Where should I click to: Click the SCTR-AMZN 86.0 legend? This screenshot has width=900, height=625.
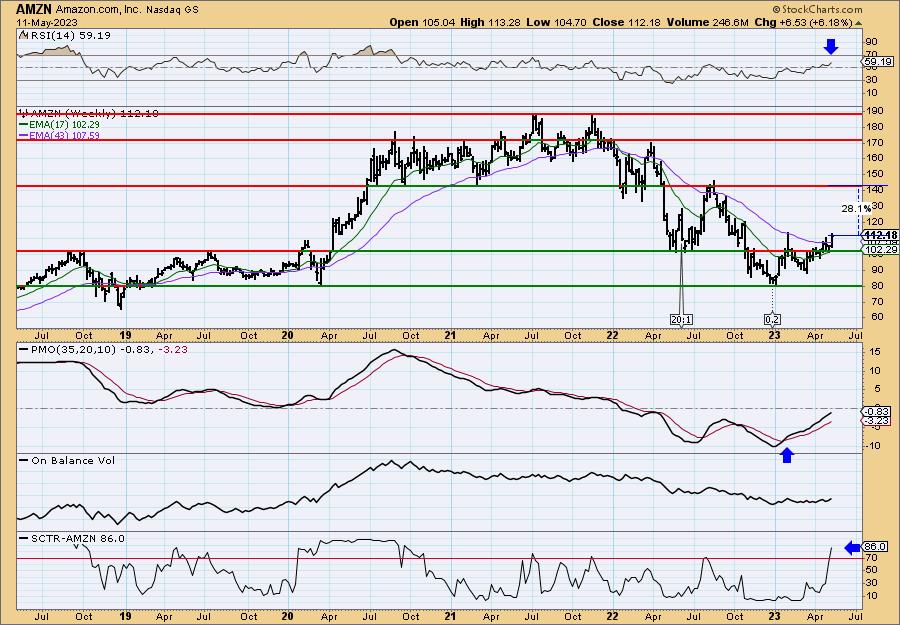(72, 538)
